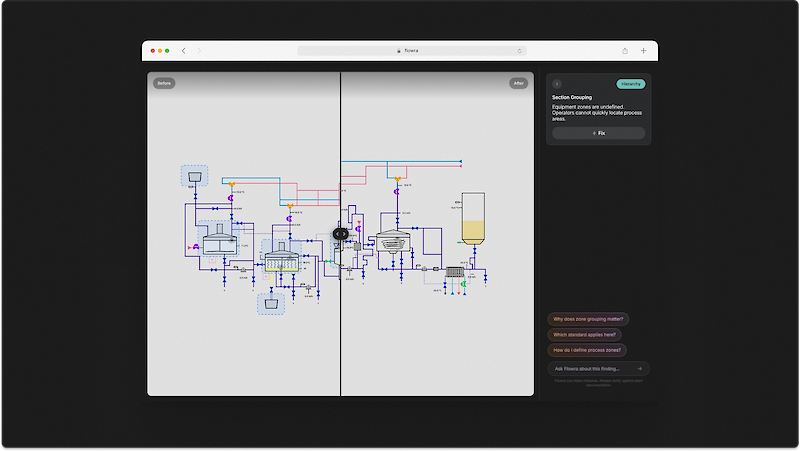Focus the Ask Flowra about this finding field
The height and width of the screenshot is (451, 800).
[598, 368]
